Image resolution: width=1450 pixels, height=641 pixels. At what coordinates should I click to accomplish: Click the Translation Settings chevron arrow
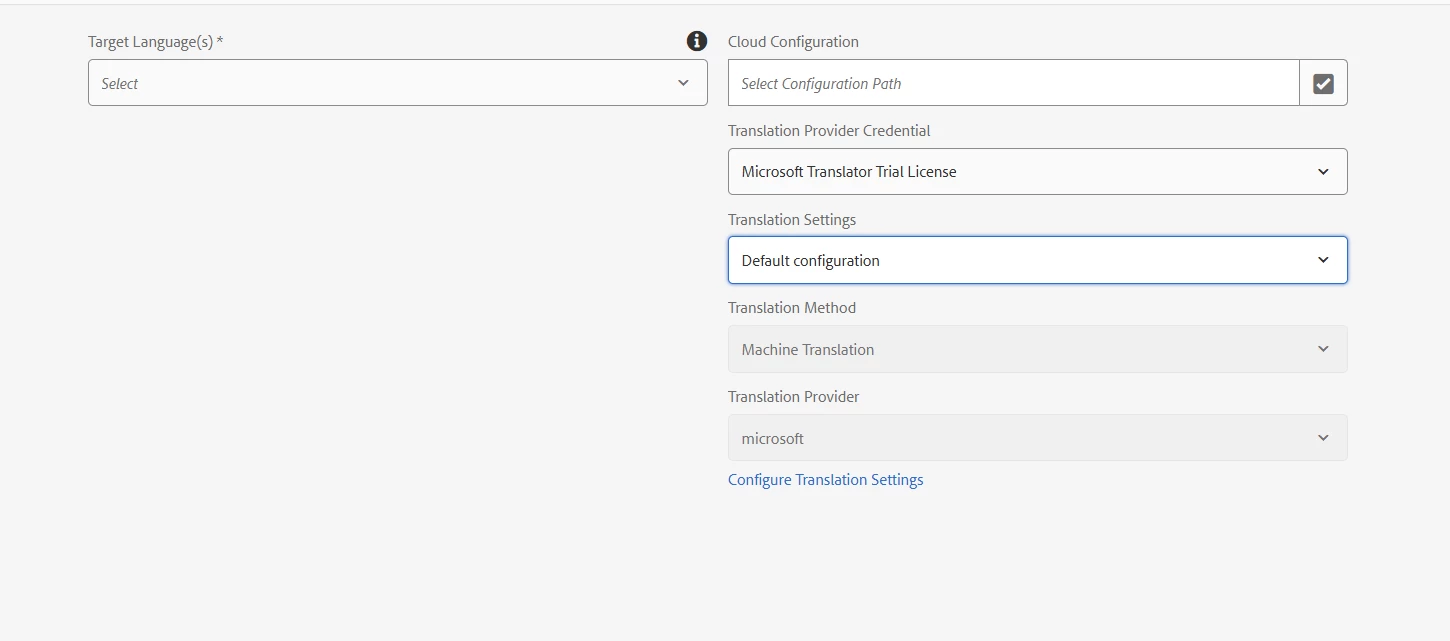[x=1323, y=260]
